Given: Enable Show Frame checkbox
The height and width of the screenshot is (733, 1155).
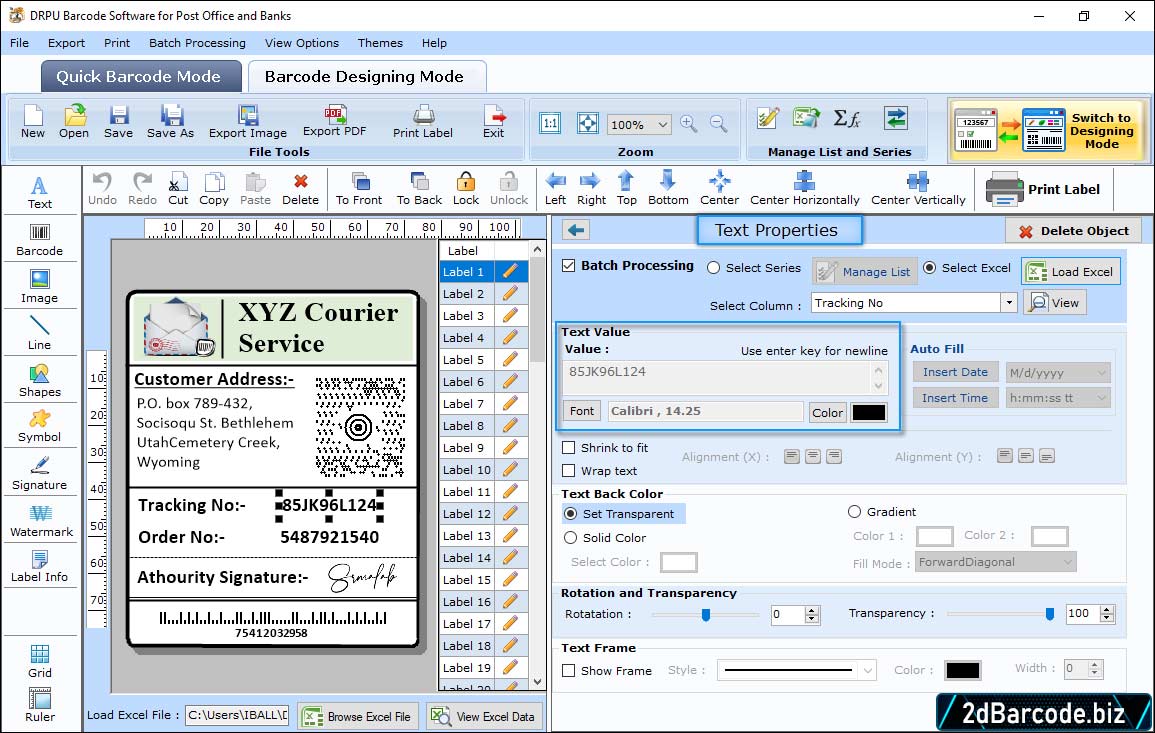Looking at the screenshot, I should pos(569,671).
